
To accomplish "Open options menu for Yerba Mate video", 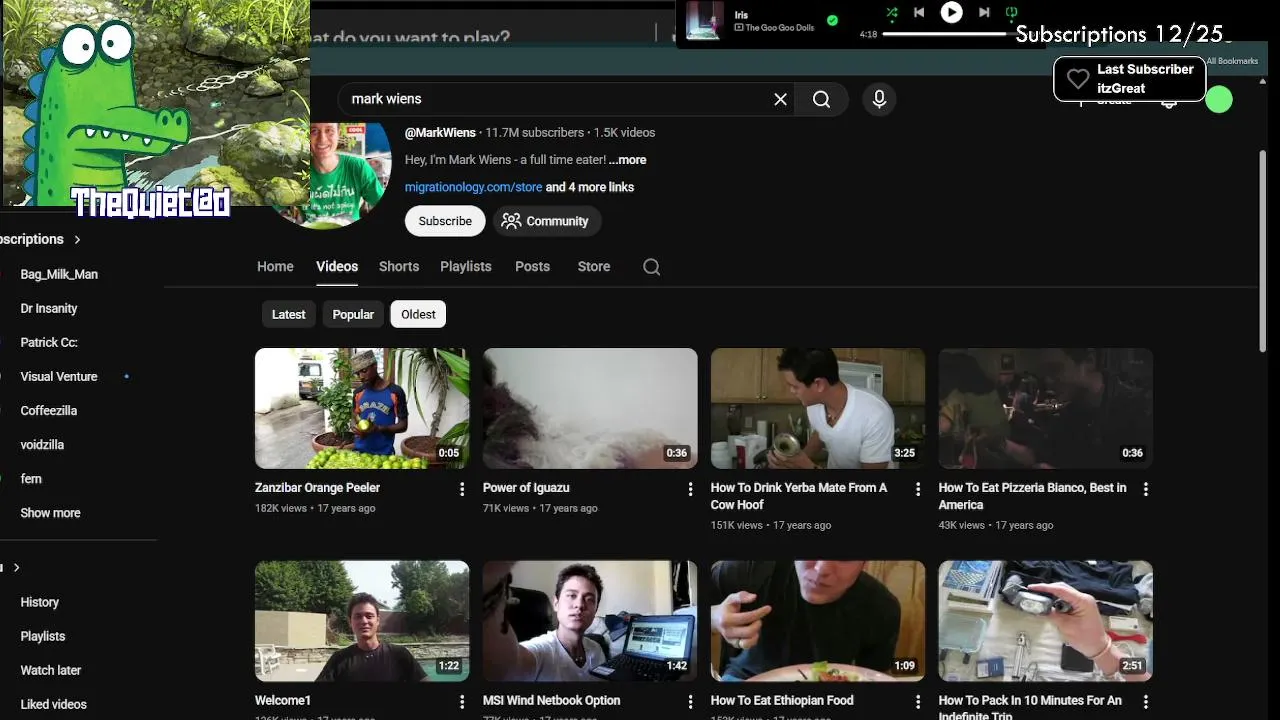I will [x=918, y=489].
